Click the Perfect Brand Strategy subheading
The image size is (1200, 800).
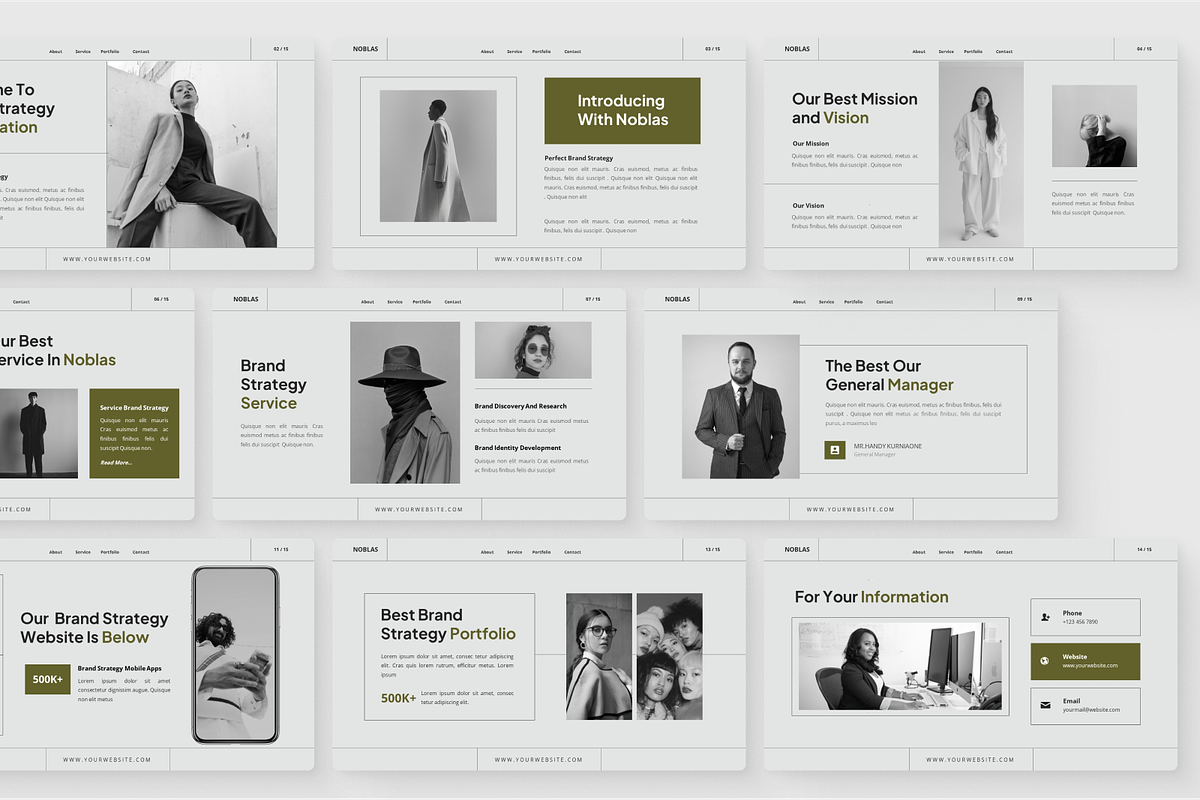pyautogui.click(x=579, y=158)
